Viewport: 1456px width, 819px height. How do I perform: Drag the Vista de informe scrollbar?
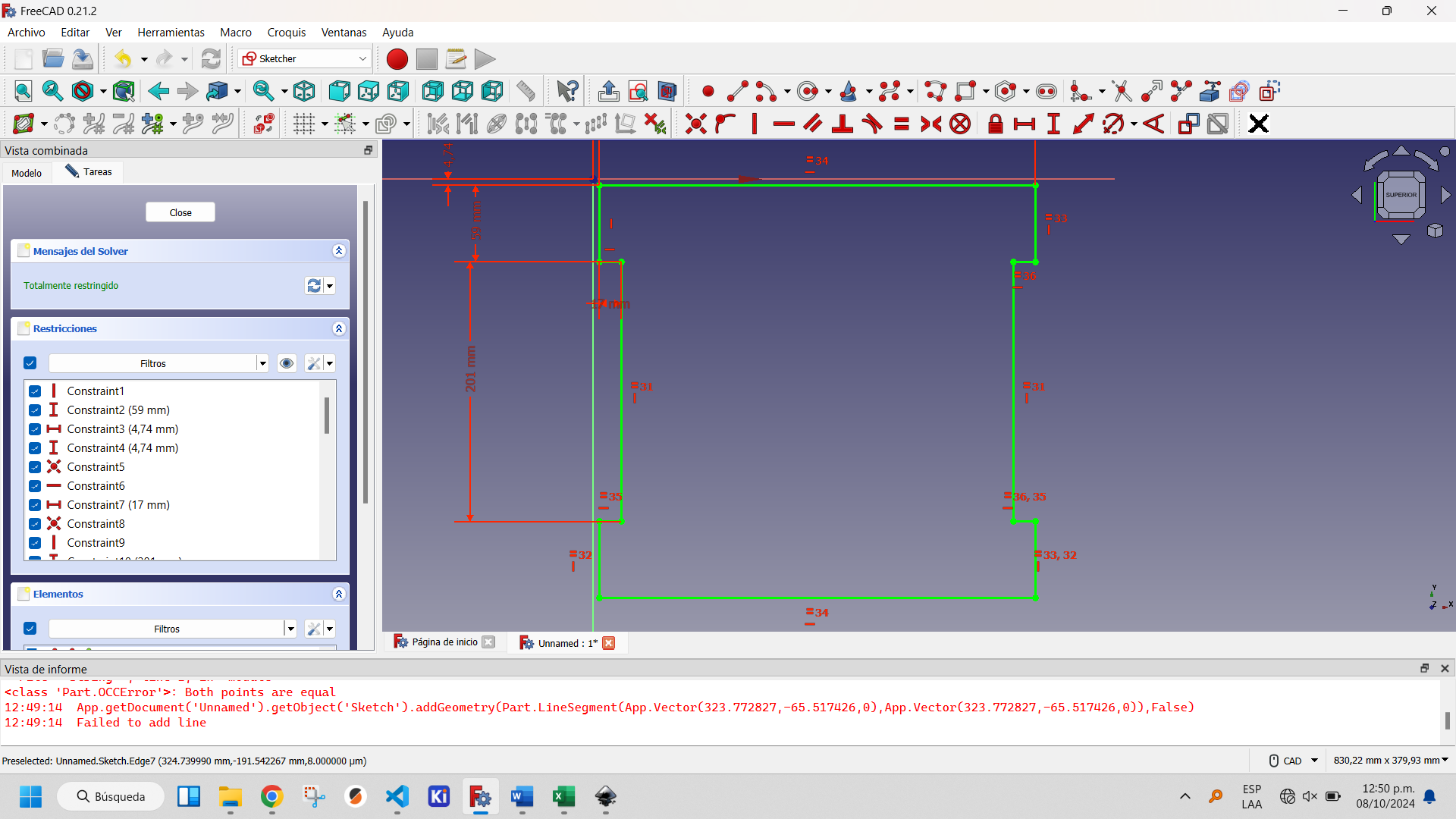pyautogui.click(x=1447, y=720)
